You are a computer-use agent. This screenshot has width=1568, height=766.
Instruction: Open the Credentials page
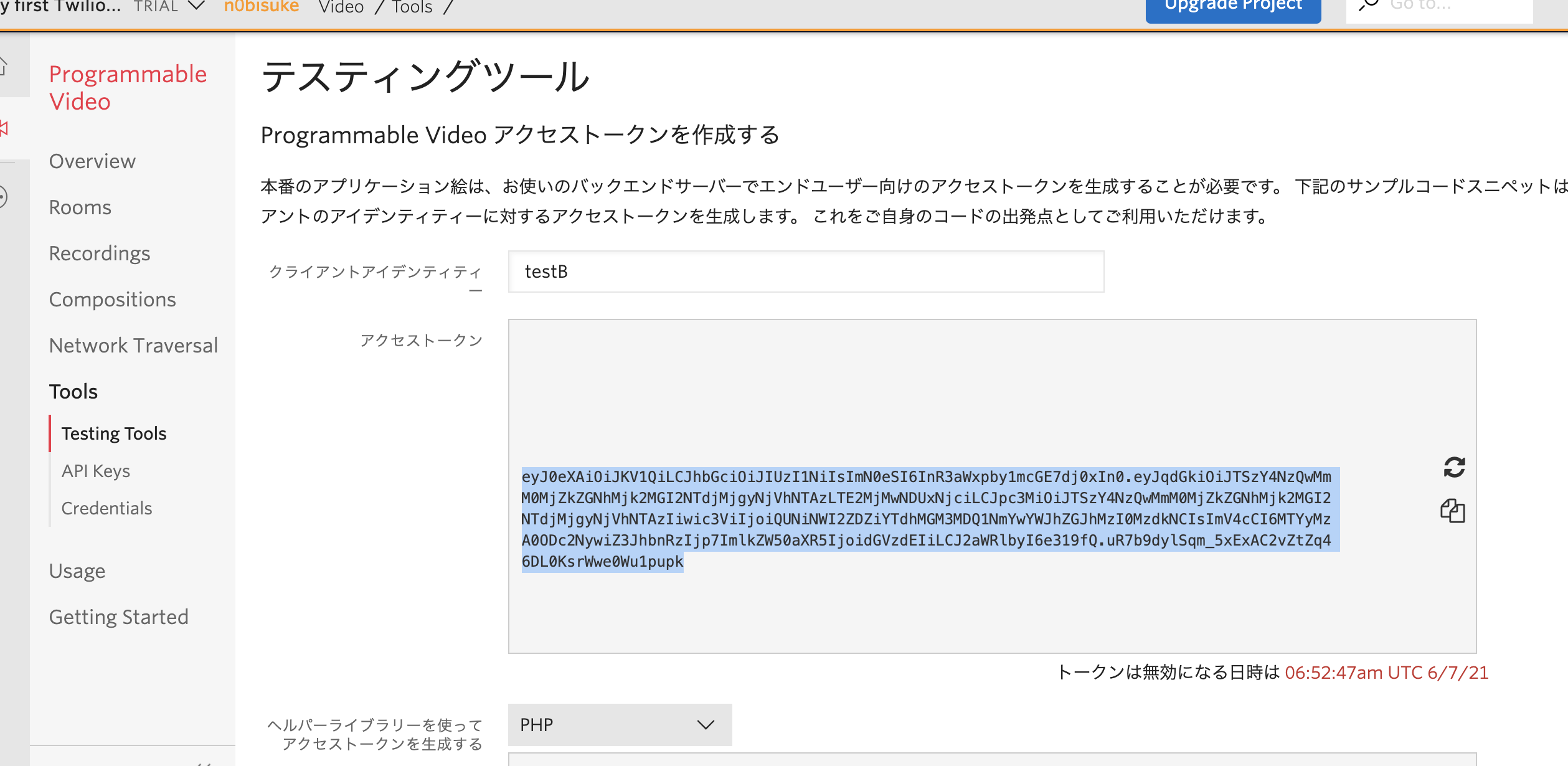point(106,508)
